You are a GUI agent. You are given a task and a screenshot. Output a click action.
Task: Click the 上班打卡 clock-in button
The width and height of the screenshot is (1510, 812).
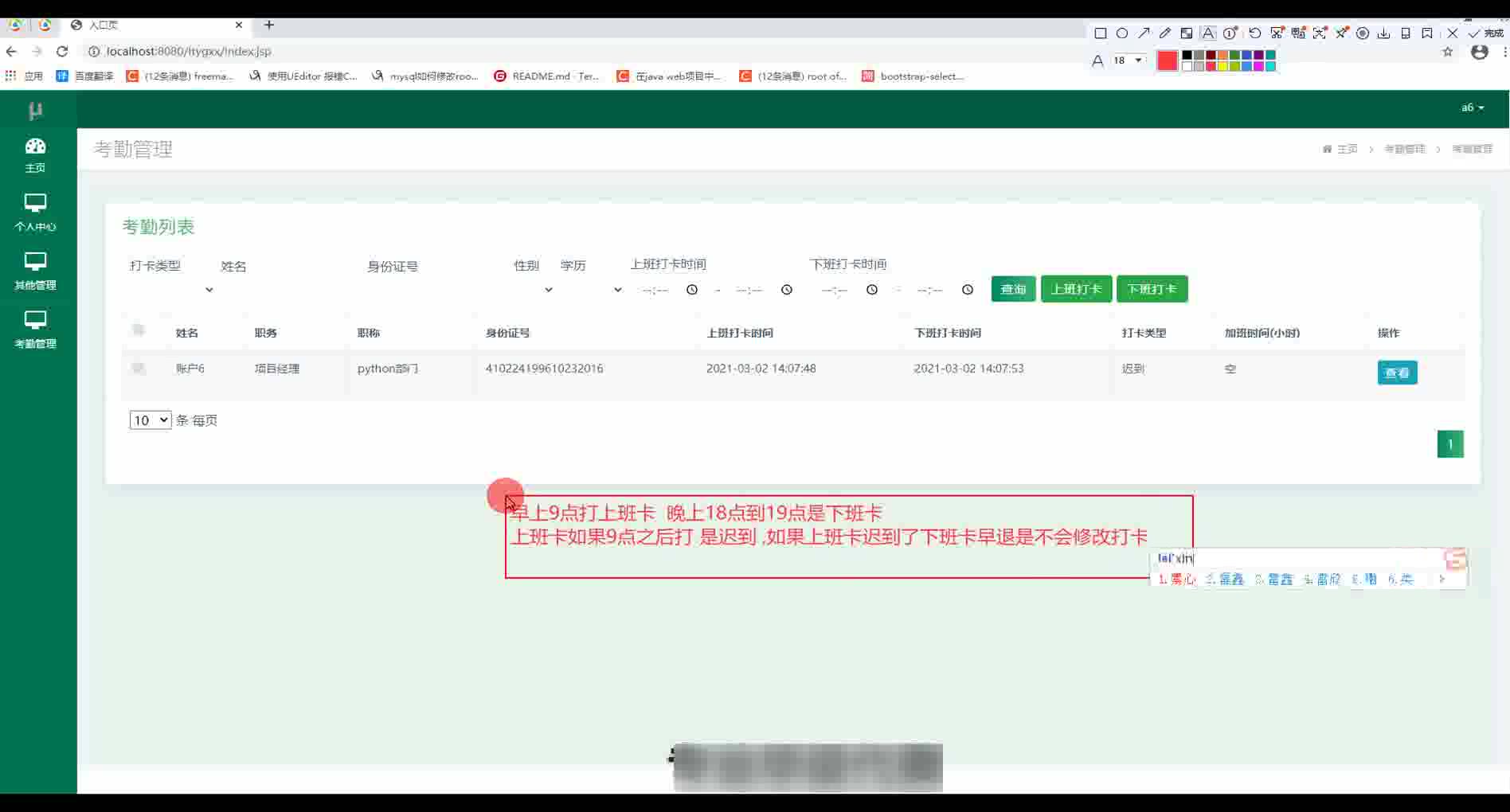click(x=1076, y=289)
